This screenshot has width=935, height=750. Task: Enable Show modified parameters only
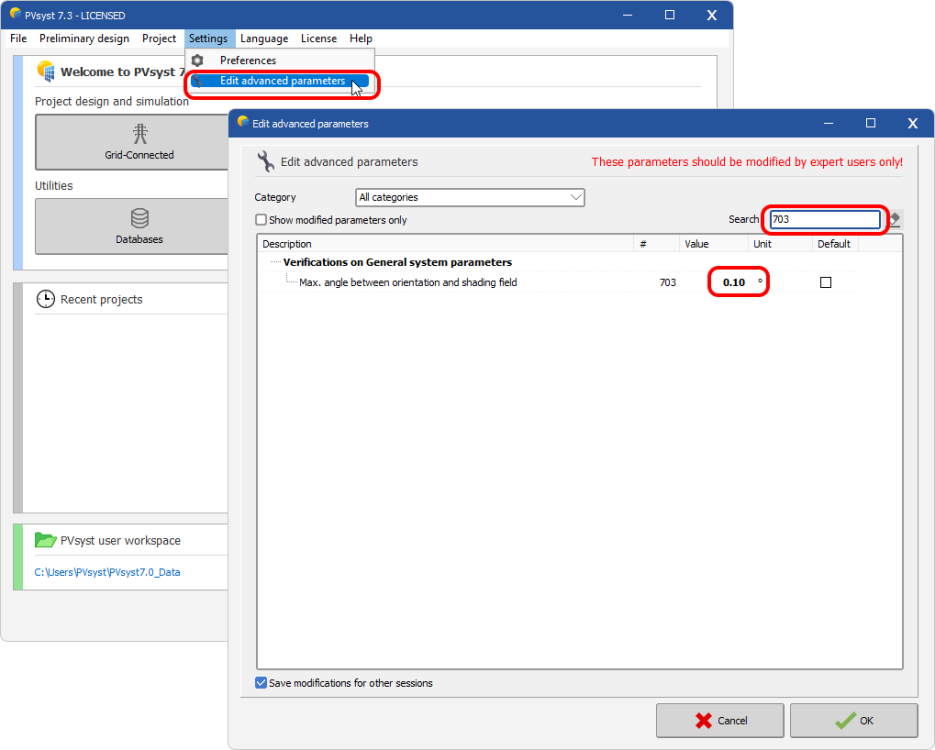click(261, 220)
